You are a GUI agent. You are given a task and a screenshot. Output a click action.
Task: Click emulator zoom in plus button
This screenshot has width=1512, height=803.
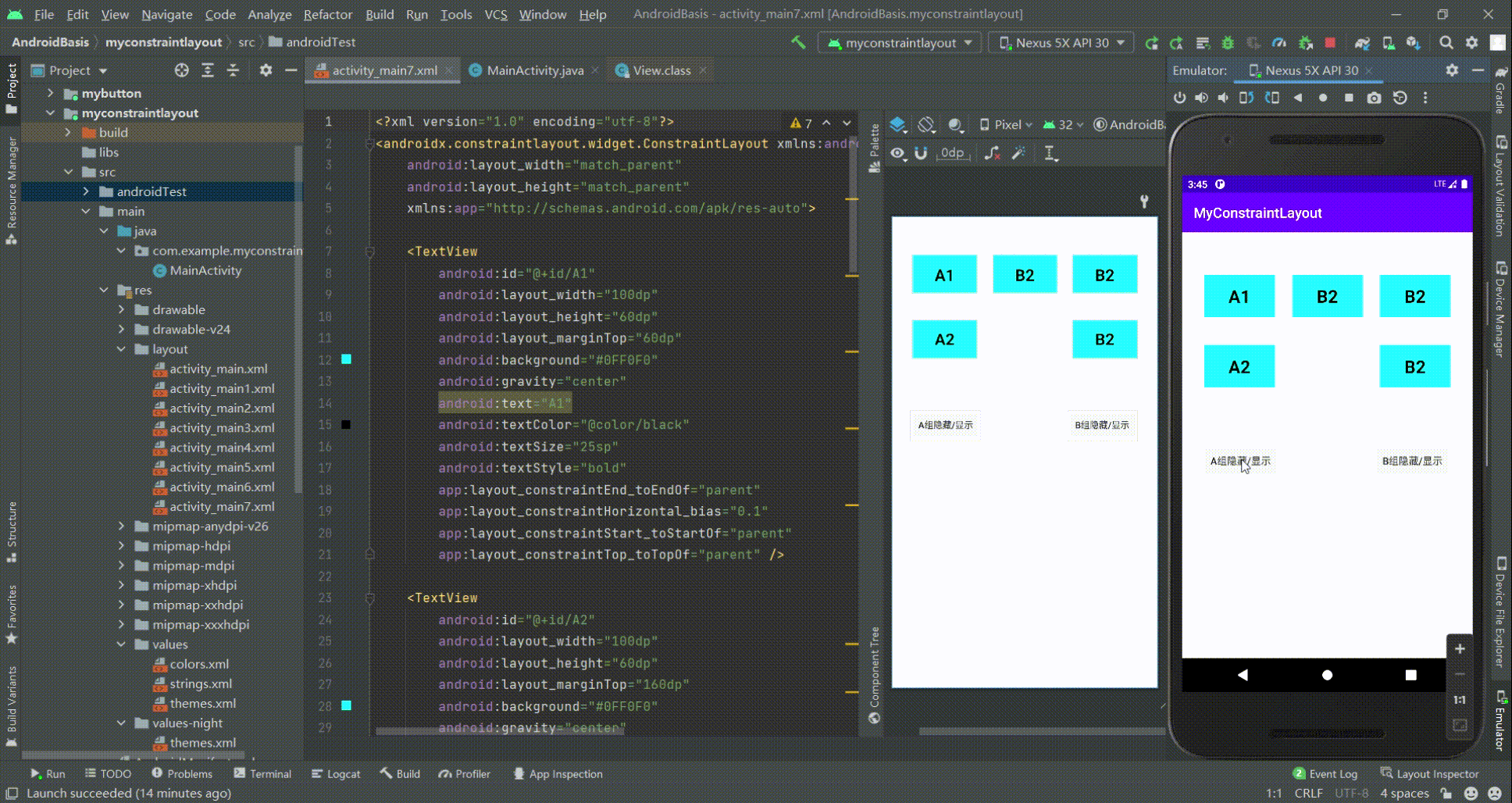point(1459,649)
